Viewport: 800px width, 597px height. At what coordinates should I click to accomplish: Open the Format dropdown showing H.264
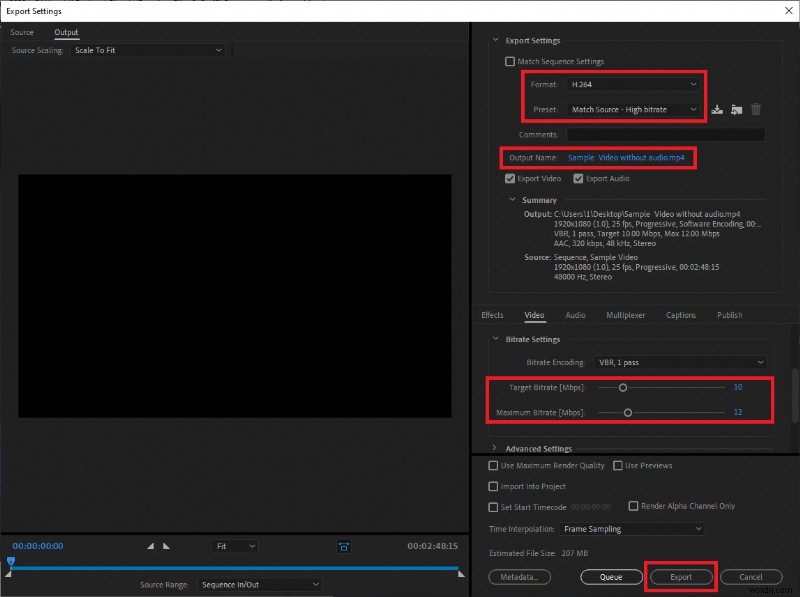633,84
